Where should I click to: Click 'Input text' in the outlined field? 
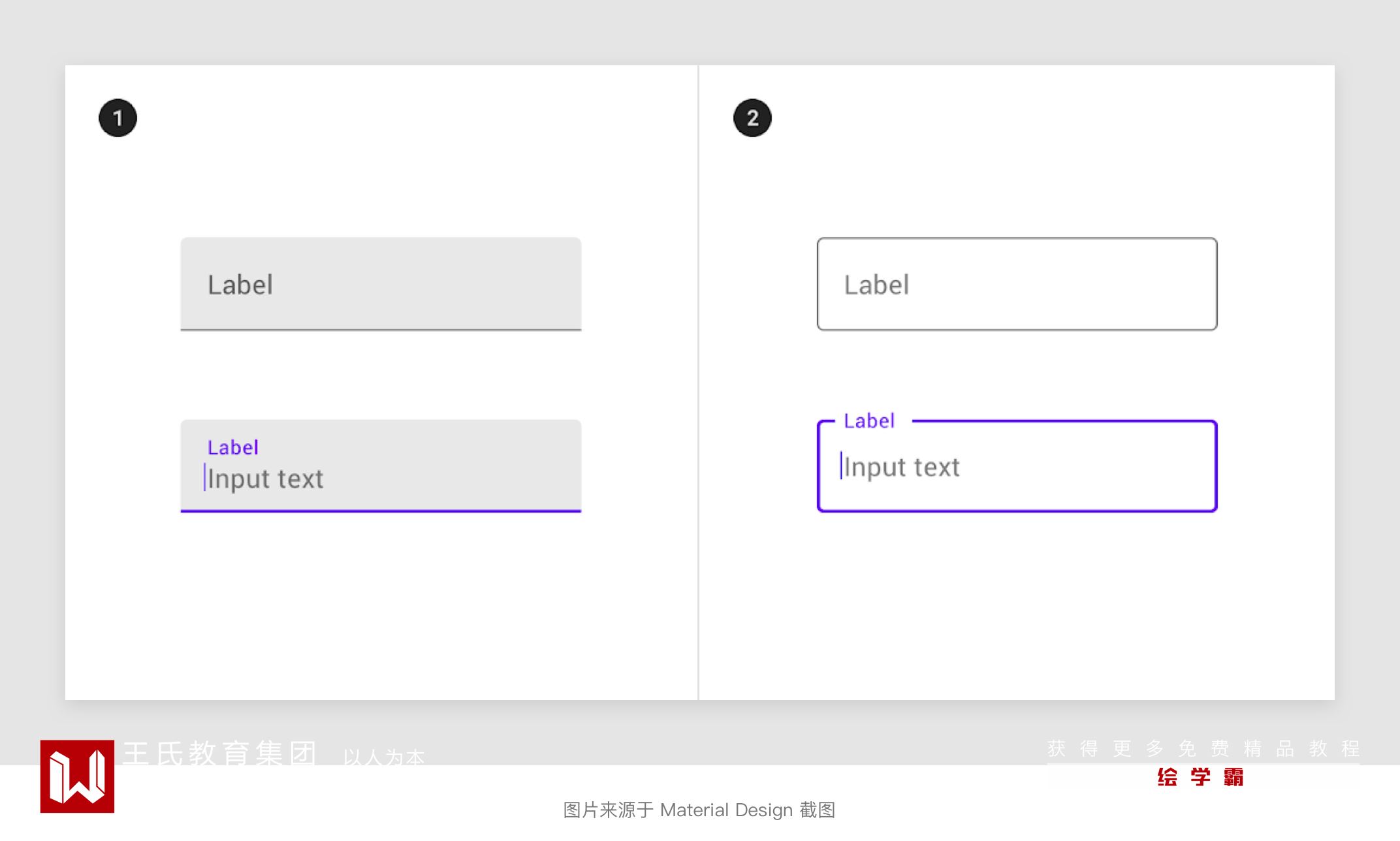pyautogui.click(x=902, y=468)
